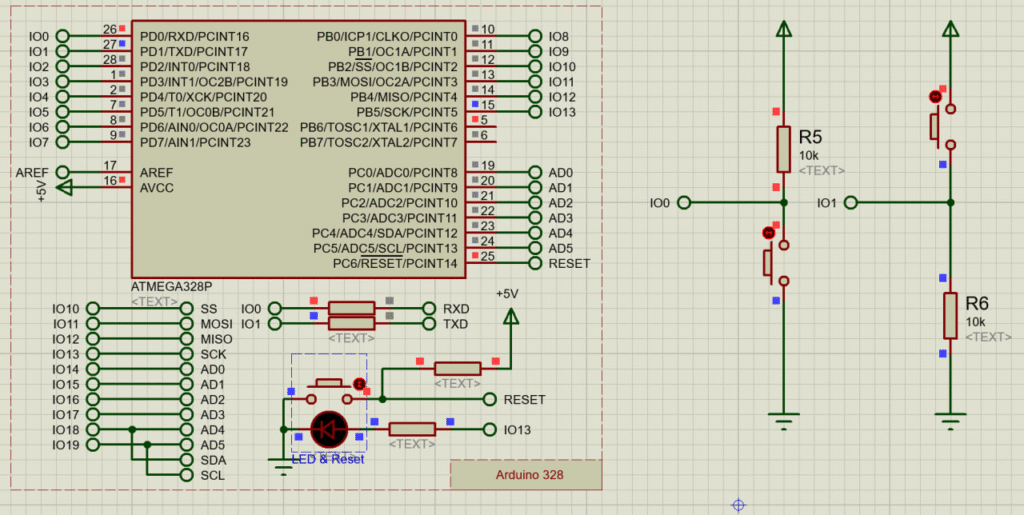Click ground symbol below resistor R6
The height and width of the screenshot is (515, 1024).
point(951,420)
